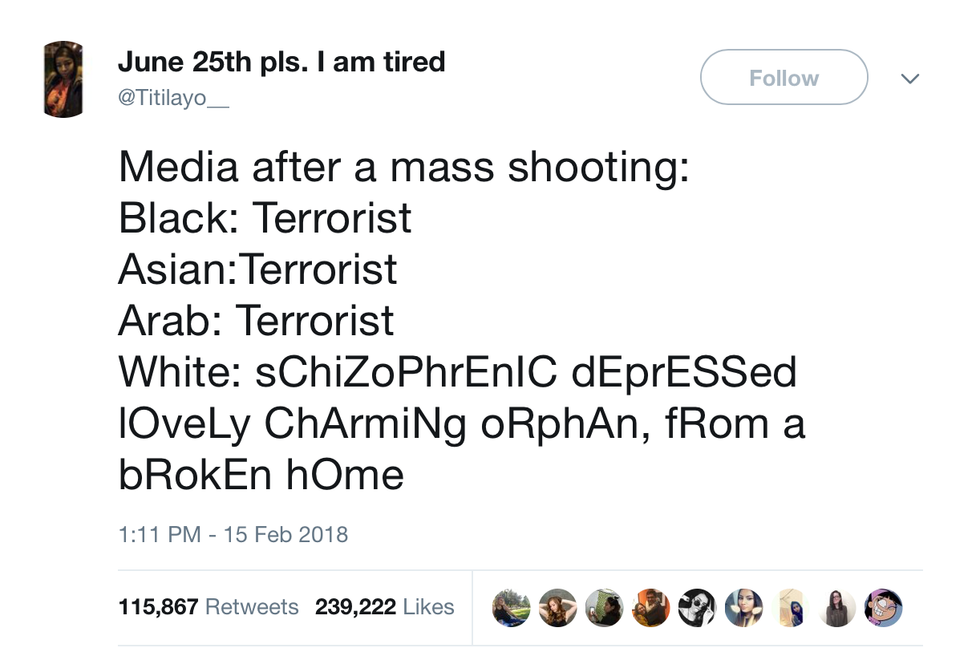Click the 'bRokEn hOme' tweet text line
980x648 pixels.
(261, 472)
